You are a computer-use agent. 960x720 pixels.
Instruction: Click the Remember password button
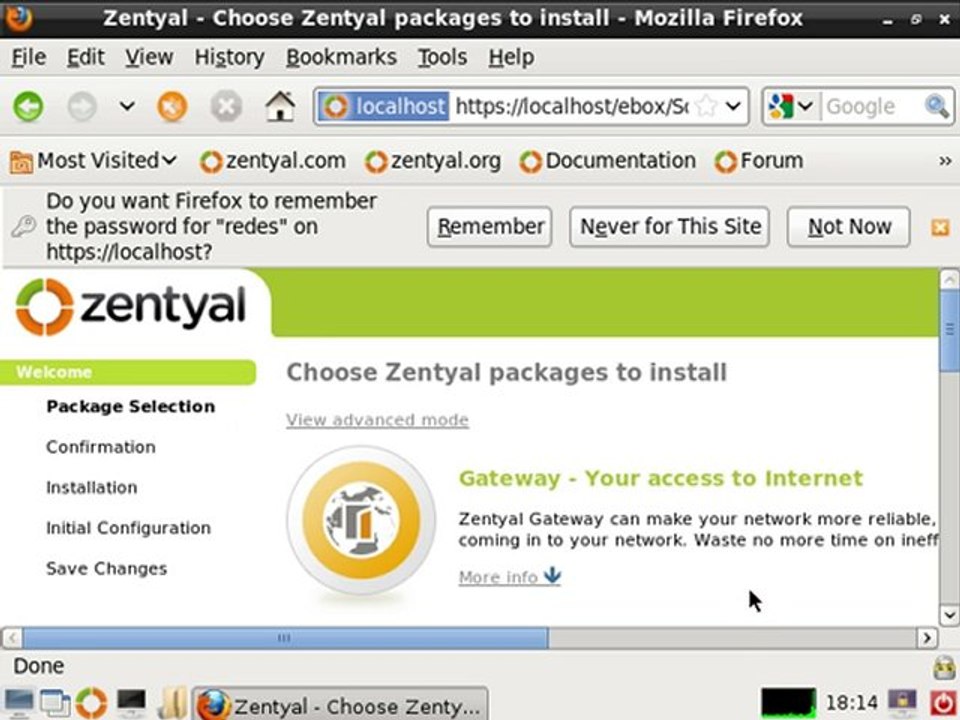(x=490, y=227)
